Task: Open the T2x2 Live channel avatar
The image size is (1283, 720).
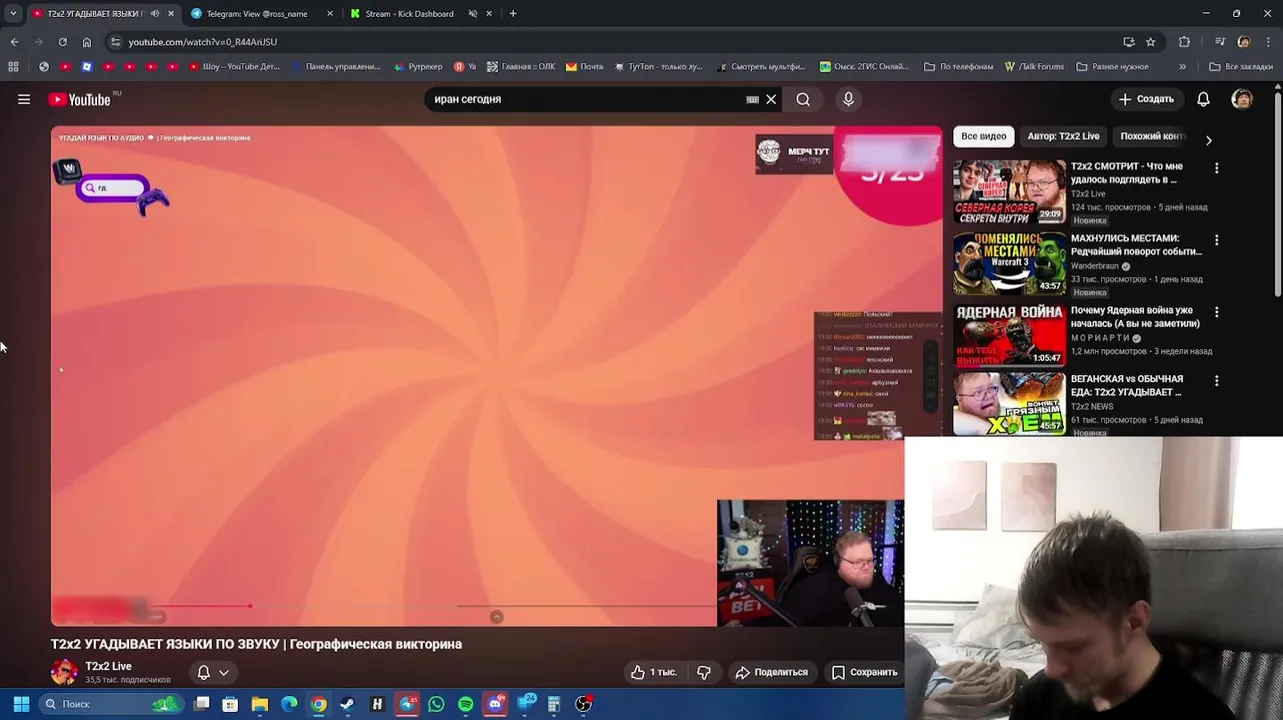Action: [64, 672]
